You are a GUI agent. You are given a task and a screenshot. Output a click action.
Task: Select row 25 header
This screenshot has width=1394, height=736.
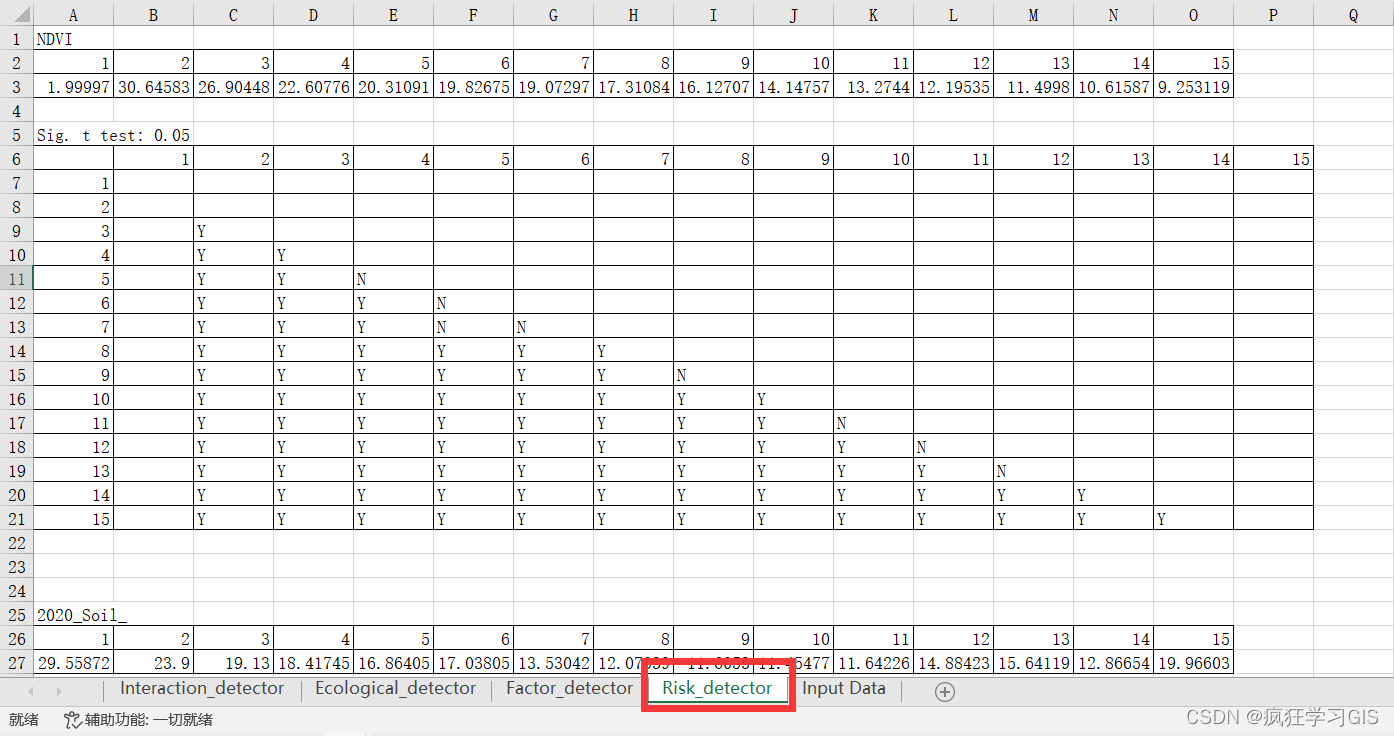[x=16, y=615]
